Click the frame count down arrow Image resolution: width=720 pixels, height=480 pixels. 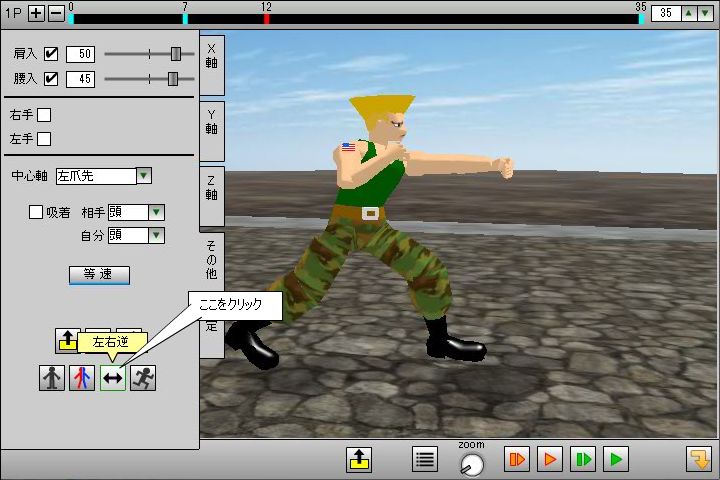click(705, 13)
